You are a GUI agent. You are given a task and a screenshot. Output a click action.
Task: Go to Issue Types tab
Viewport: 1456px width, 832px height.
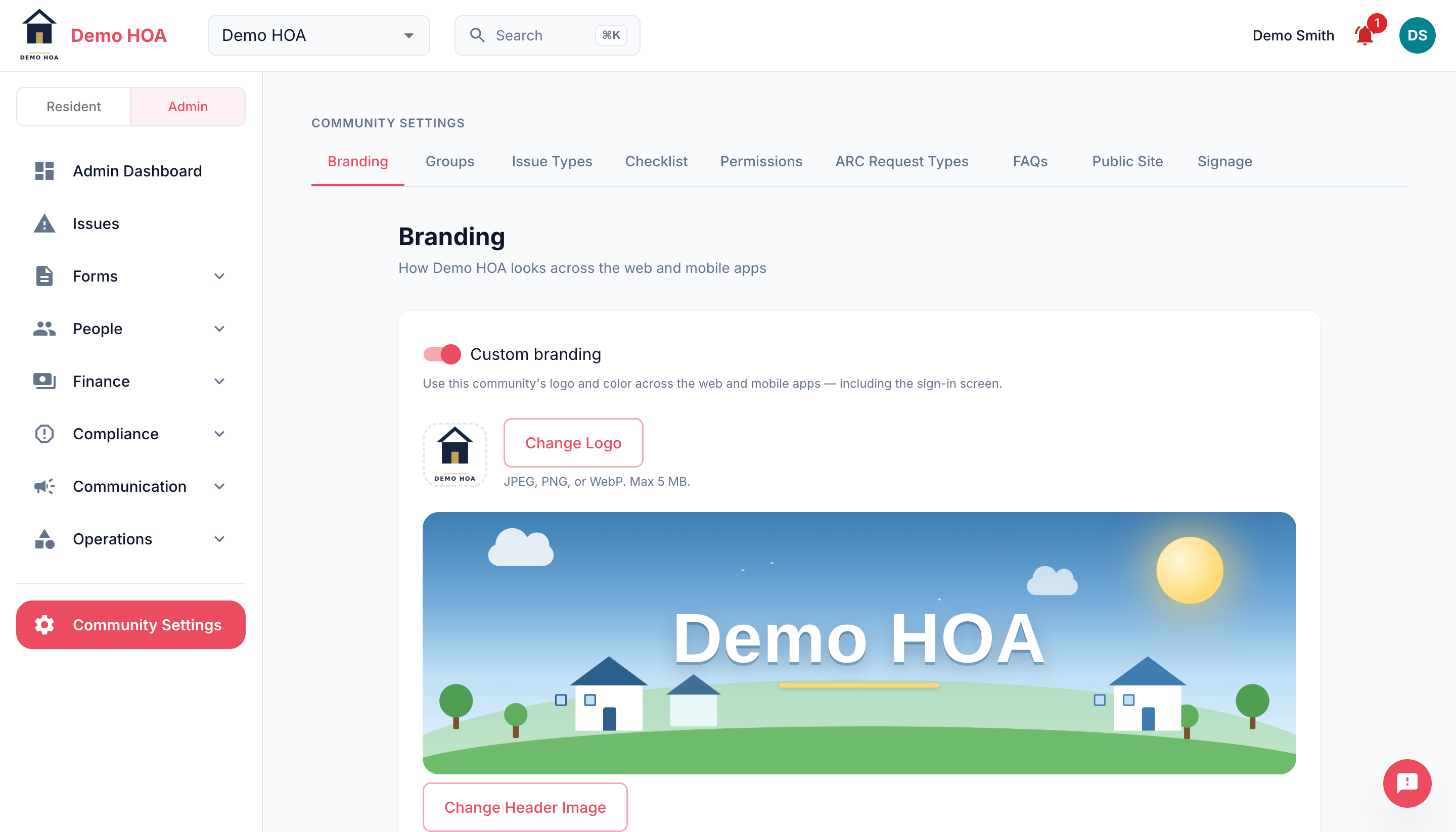coord(552,161)
